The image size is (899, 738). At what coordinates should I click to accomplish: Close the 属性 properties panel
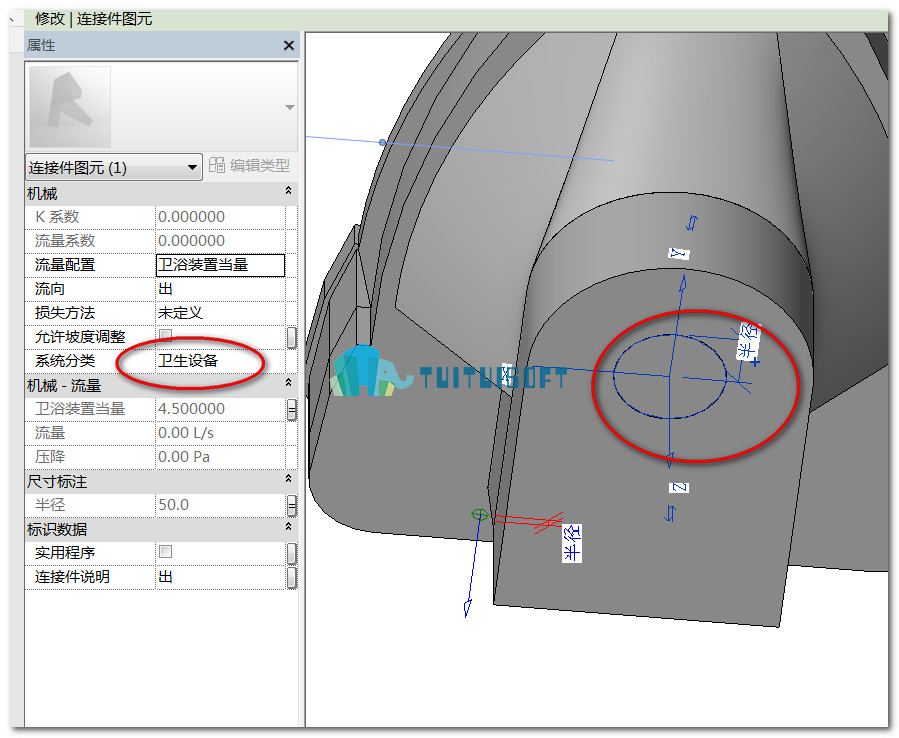[288, 45]
